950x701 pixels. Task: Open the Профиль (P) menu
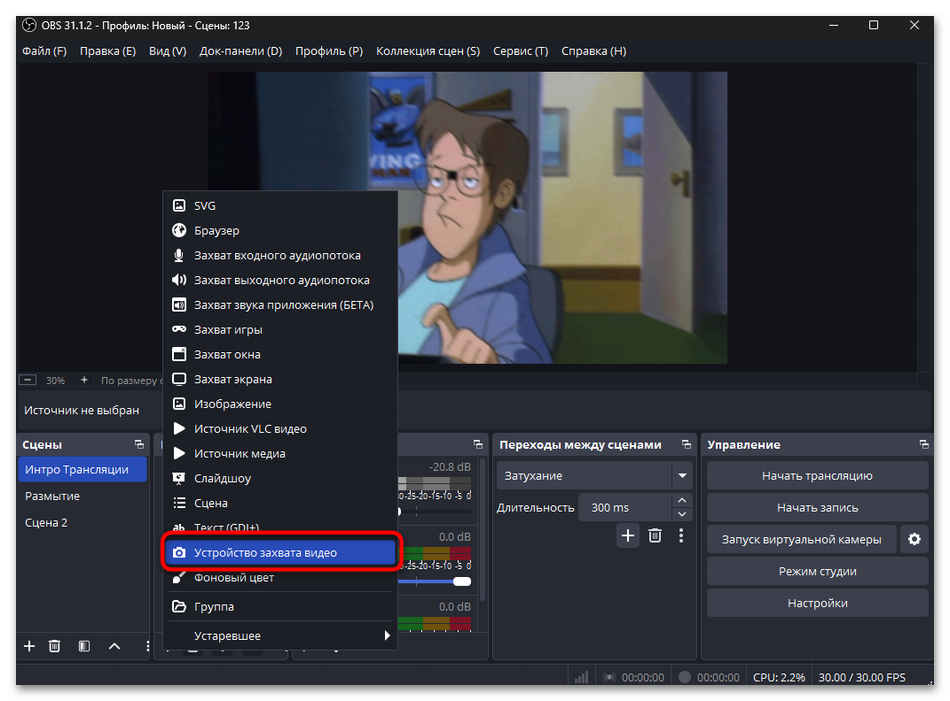click(x=329, y=51)
